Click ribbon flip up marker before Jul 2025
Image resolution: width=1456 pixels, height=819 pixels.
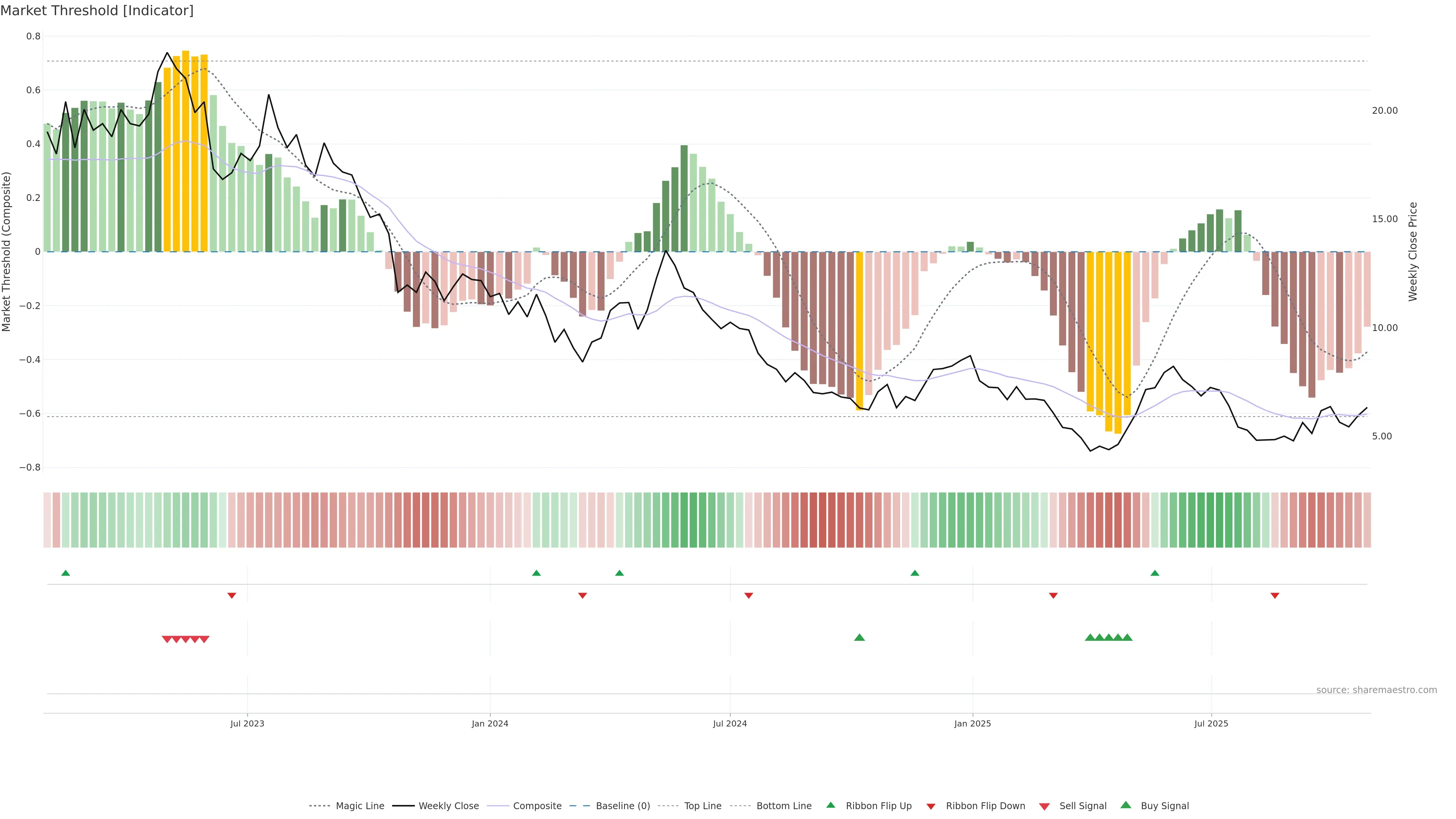[x=1155, y=573]
